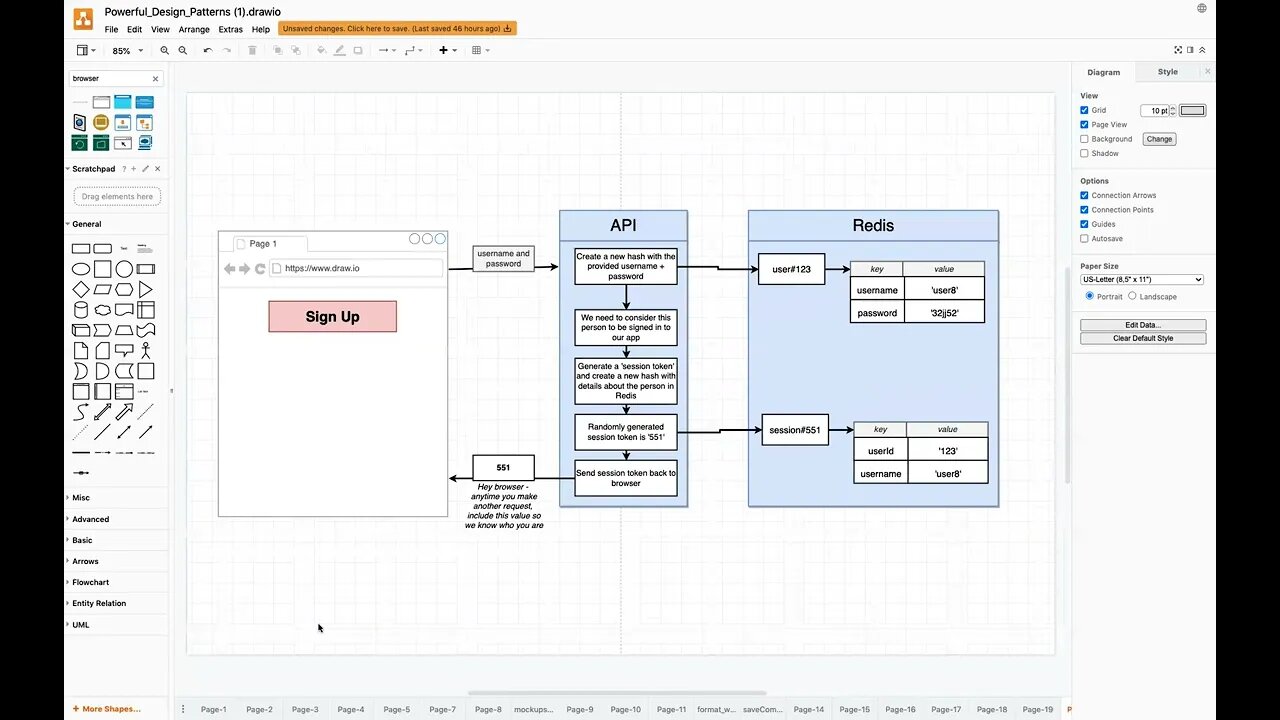Open the Connection arrow style dropdown
Image resolution: width=1280 pixels, height=720 pixels.
pyautogui.click(x=386, y=50)
